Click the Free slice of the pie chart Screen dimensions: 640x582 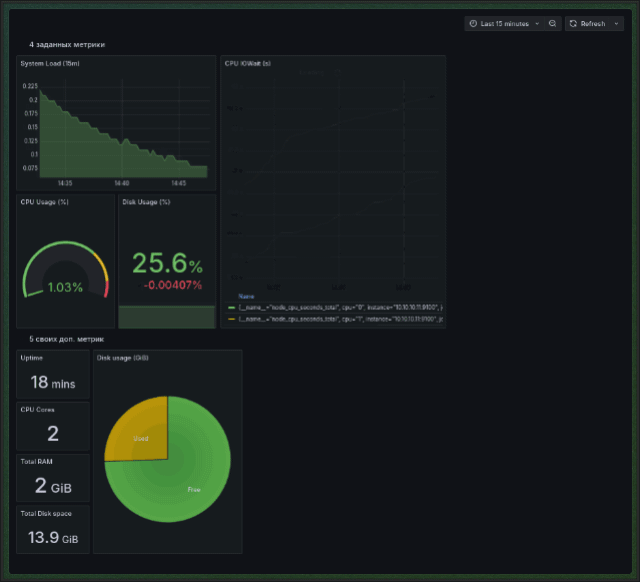point(193,489)
